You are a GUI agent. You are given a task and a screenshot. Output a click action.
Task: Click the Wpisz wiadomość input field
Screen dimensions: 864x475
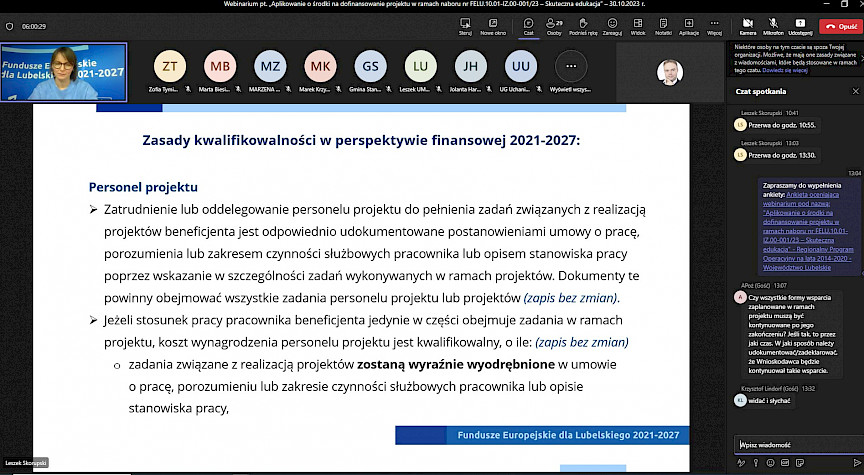point(797,445)
